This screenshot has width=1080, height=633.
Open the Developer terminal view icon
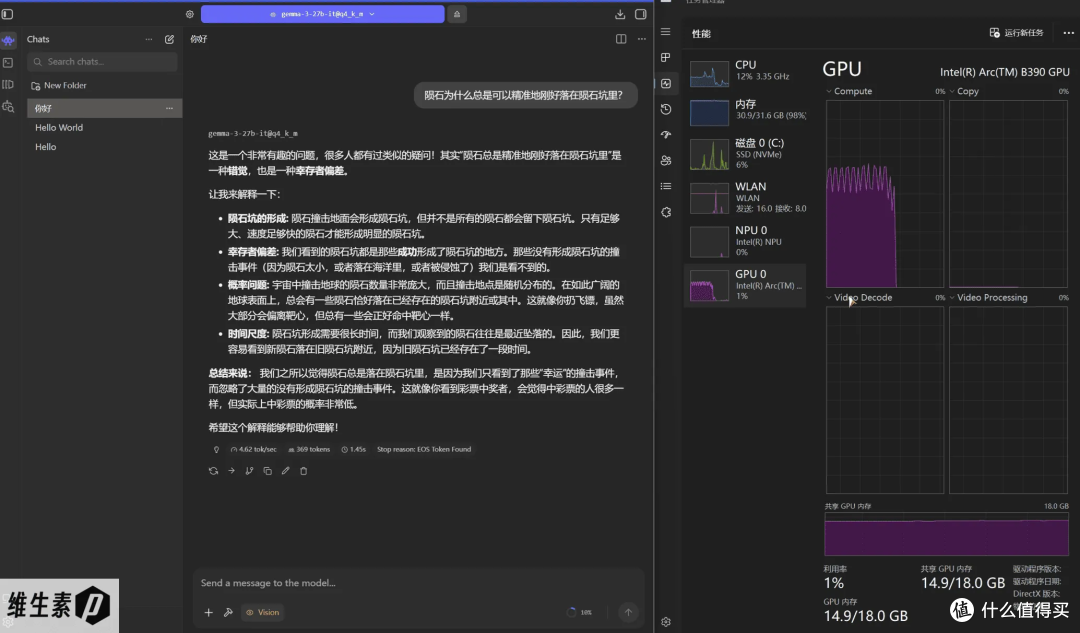pyautogui.click(x=8, y=63)
